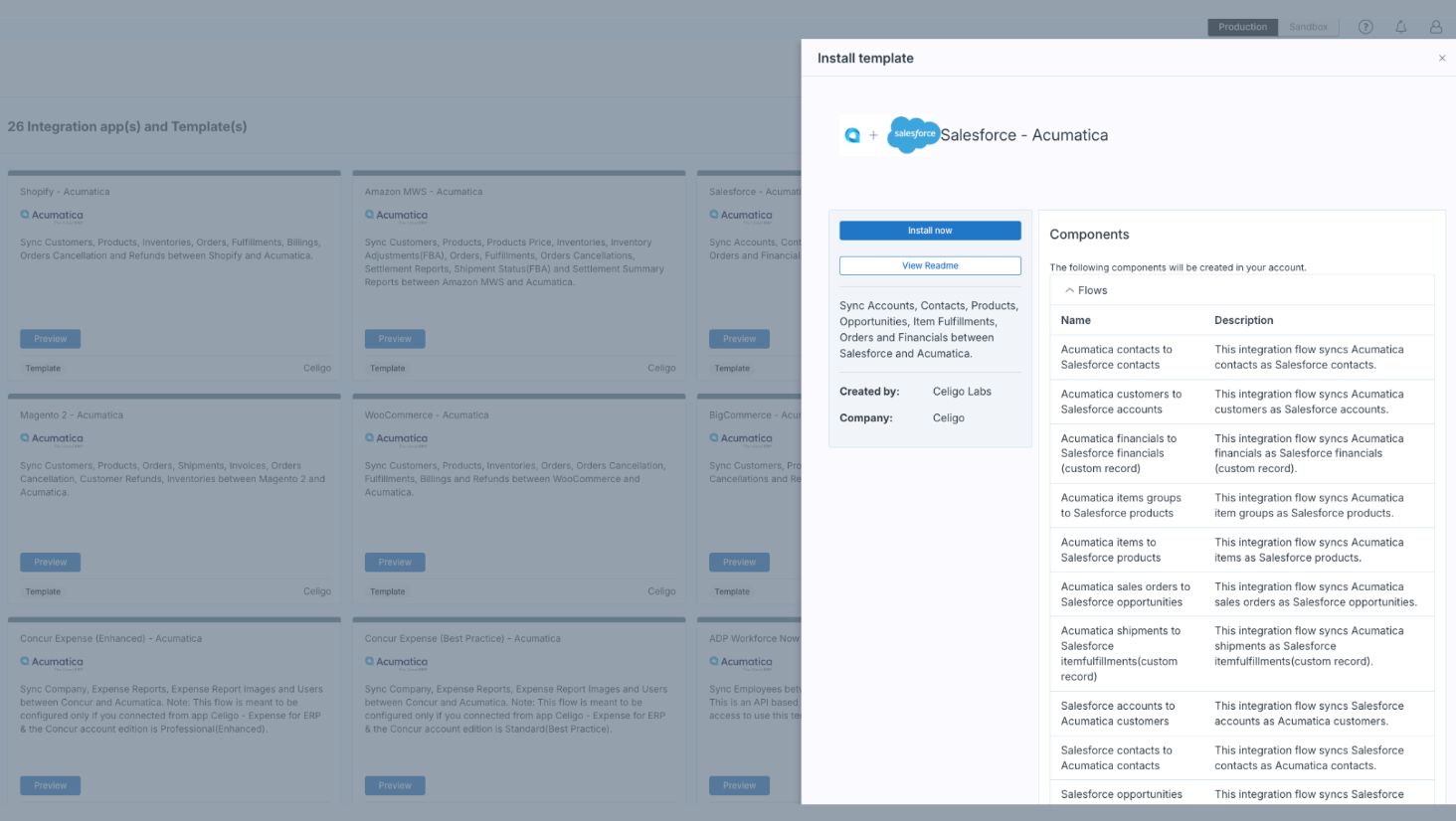
Task: Click 'Concur Expense (Enhanced) - Acumatica' title
Action: 111,638
